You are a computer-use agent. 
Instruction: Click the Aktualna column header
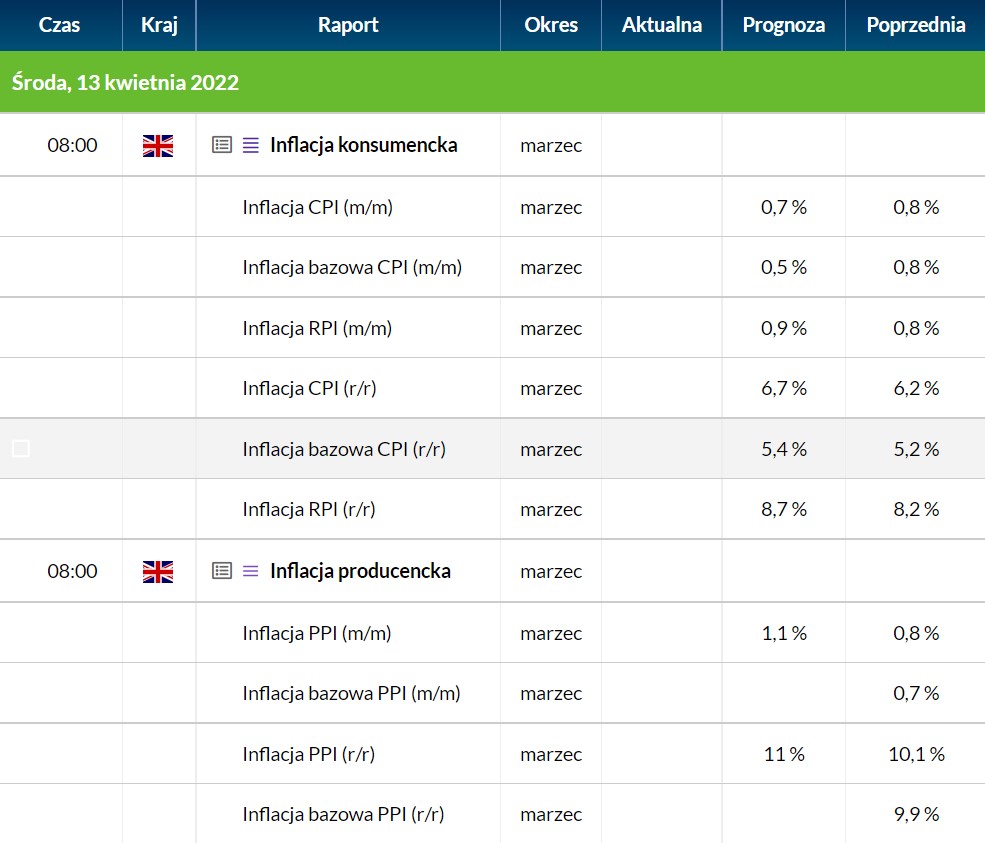[x=661, y=25]
